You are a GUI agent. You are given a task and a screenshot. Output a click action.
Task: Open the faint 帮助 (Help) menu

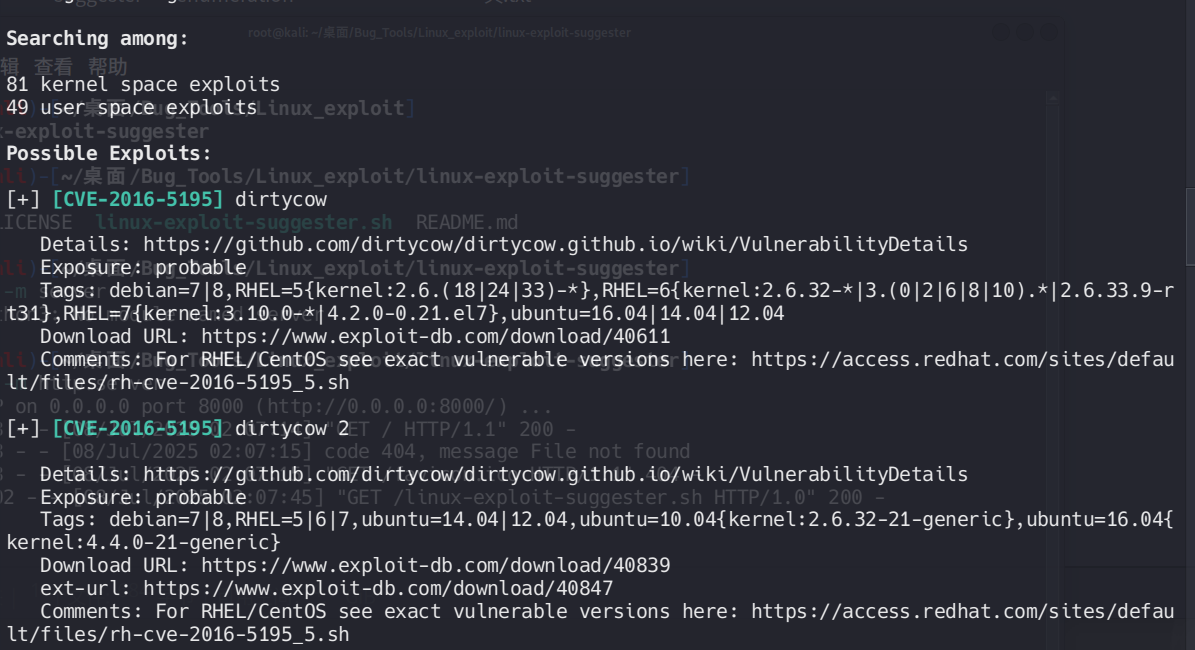click(x=106, y=66)
